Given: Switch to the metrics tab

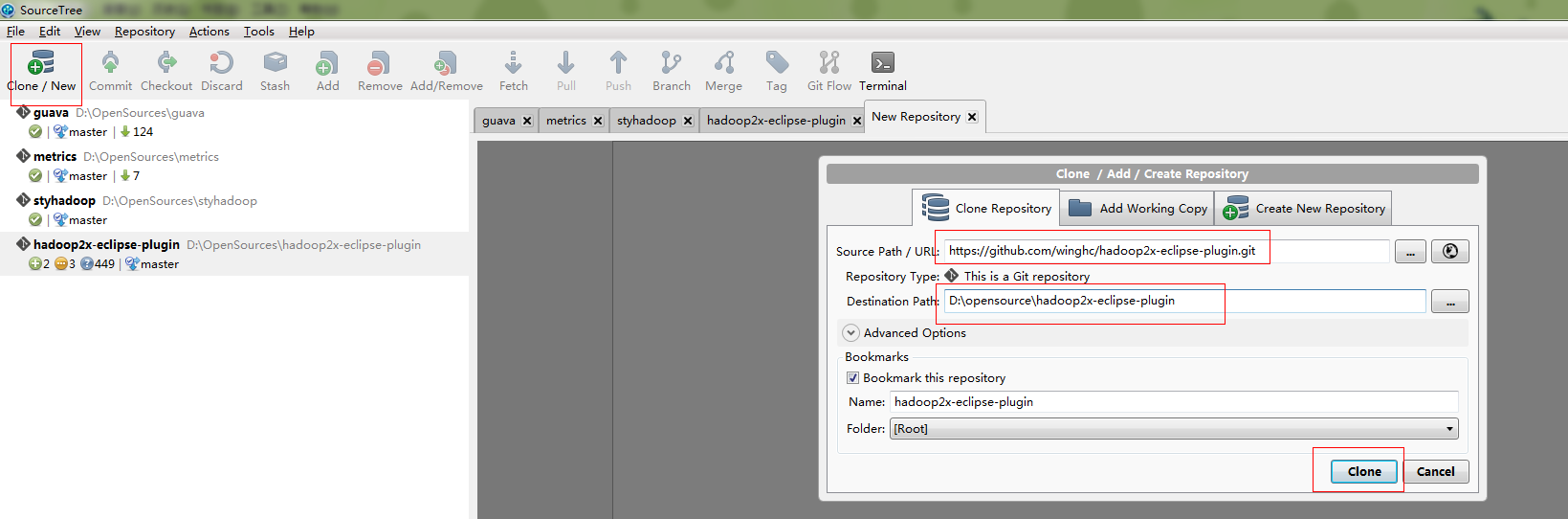Looking at the screenshot, I should (x=565, y=121).
